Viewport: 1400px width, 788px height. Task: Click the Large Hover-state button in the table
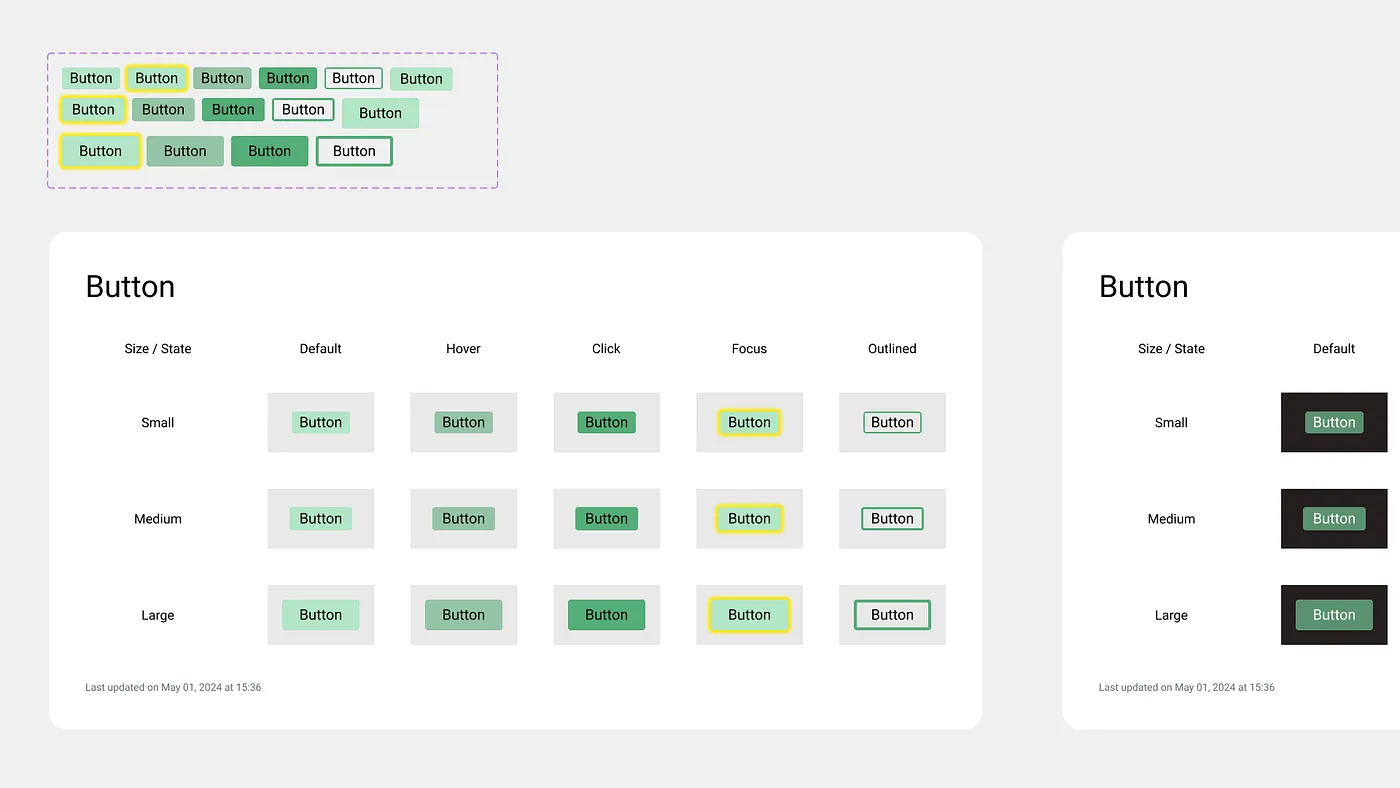coord(463,614)
